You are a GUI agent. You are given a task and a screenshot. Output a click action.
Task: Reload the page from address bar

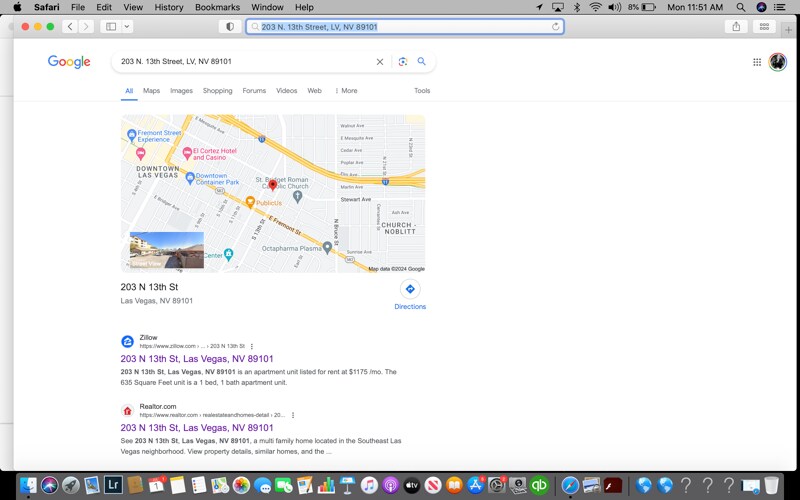[556, 27]
